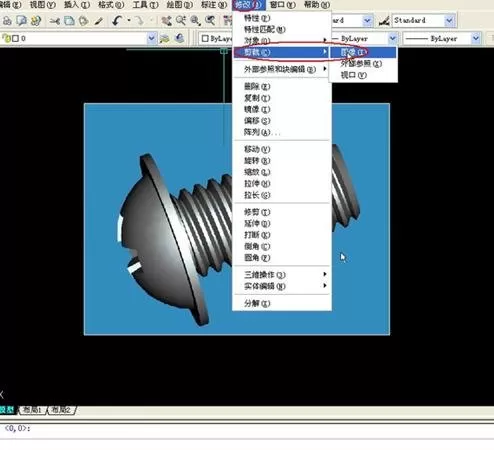Select 外部参照 (X) in the clip submenu
The image size is (494, 450).
363,63
